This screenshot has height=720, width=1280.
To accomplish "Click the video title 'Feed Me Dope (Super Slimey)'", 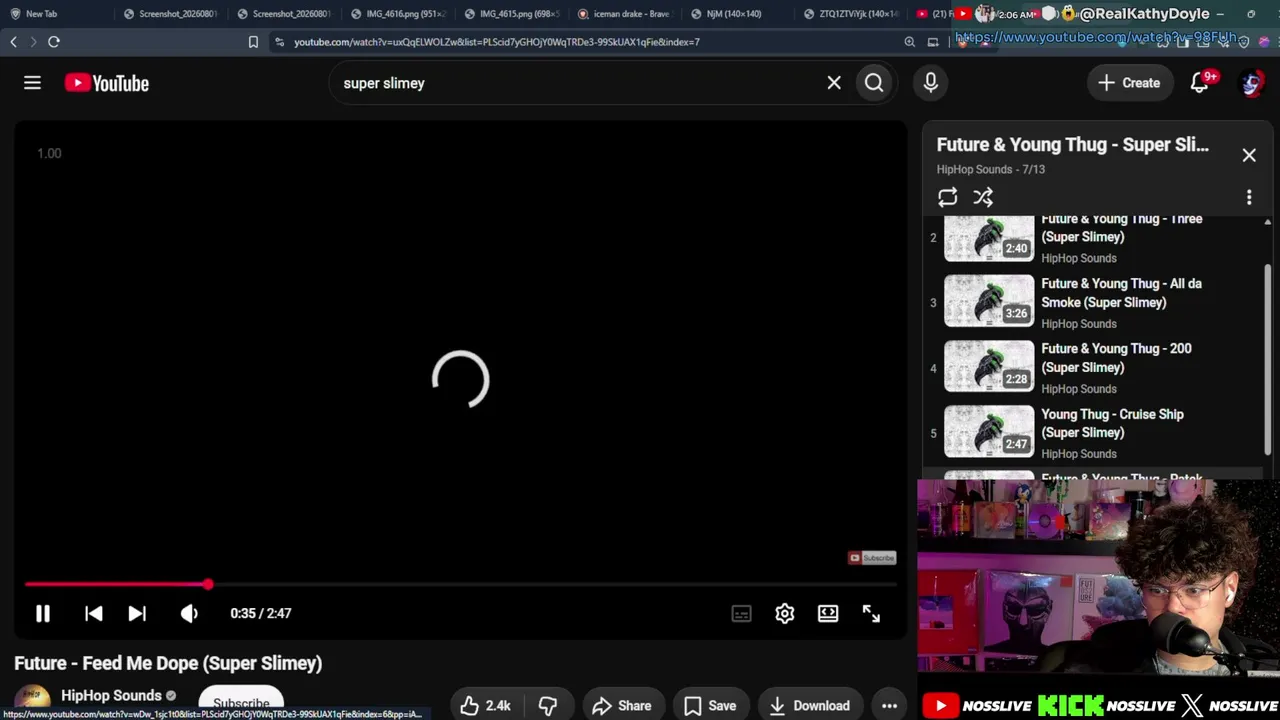I will pos(168,663).
